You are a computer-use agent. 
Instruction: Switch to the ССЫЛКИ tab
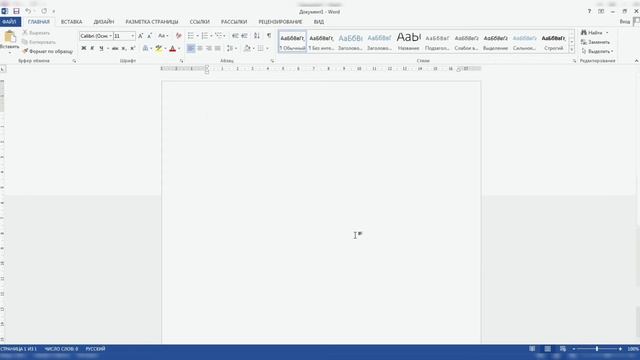(x=200, y=22)
